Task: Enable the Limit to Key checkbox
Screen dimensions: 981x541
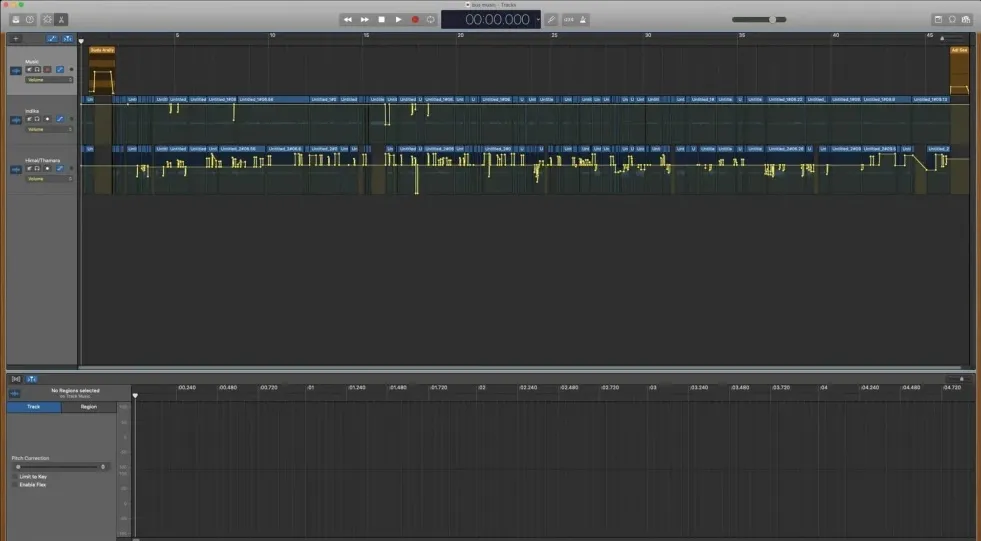Action: (x=15, y=477)
